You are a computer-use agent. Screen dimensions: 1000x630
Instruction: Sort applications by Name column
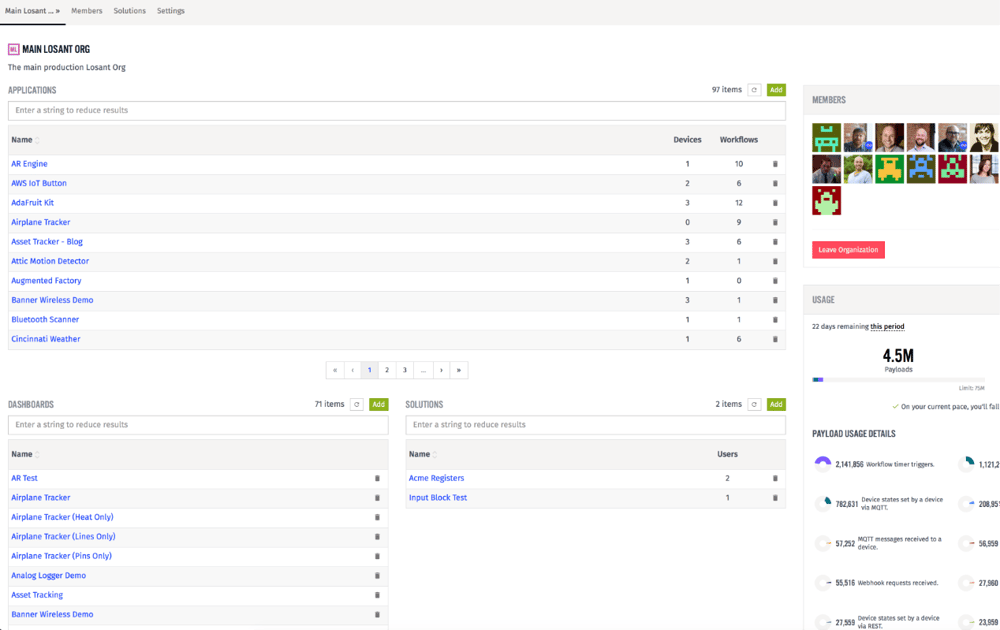(x=25, y=140)
